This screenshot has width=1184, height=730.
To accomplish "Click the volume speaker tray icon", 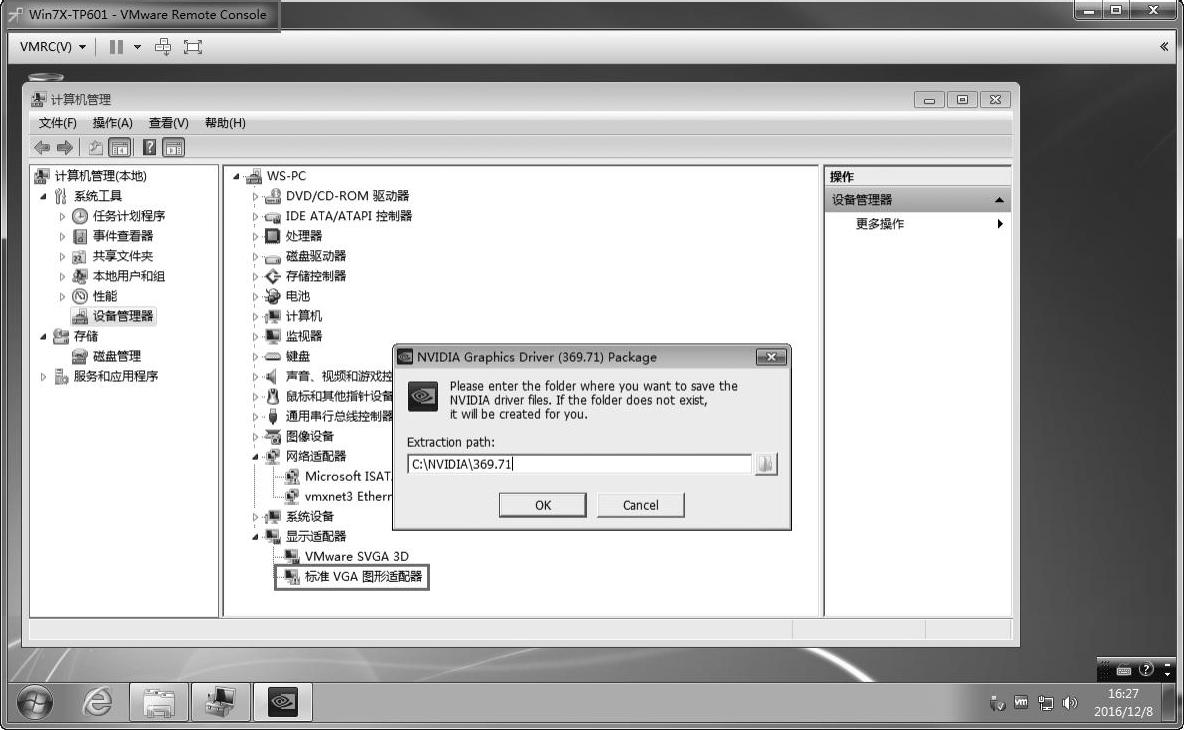I will (x=1070, y=703).
